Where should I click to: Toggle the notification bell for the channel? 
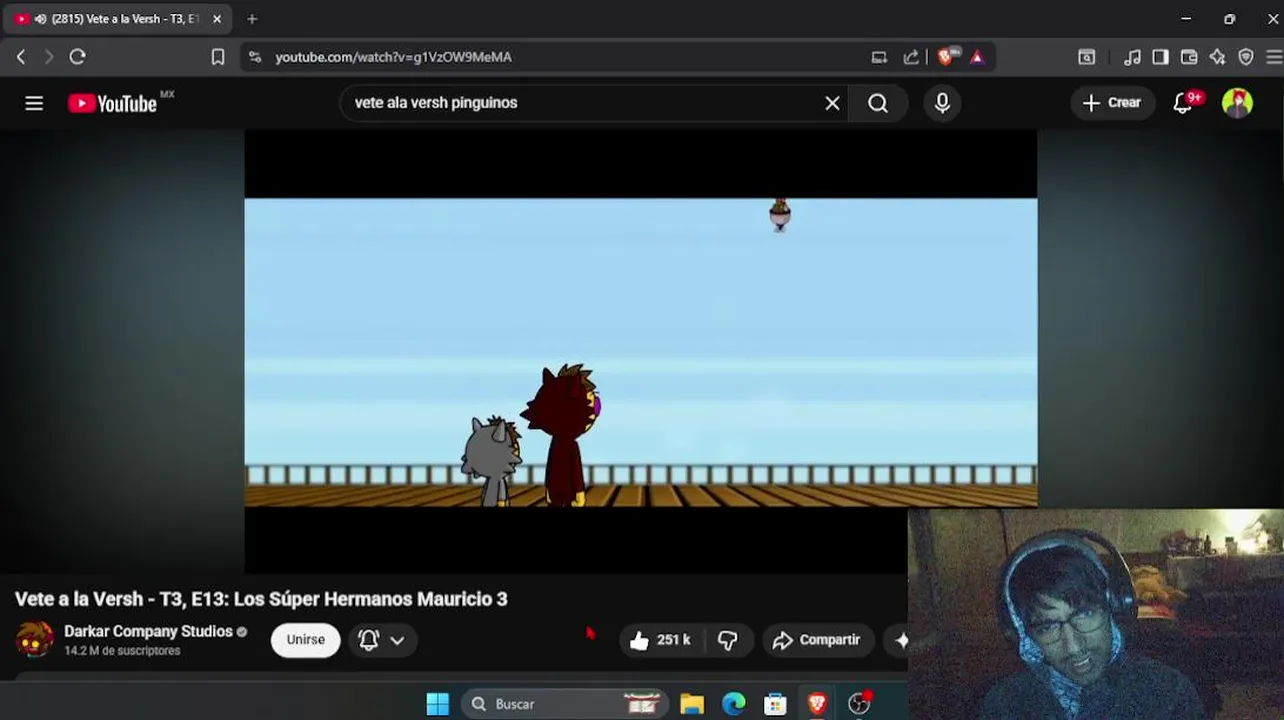click(369, 640)
